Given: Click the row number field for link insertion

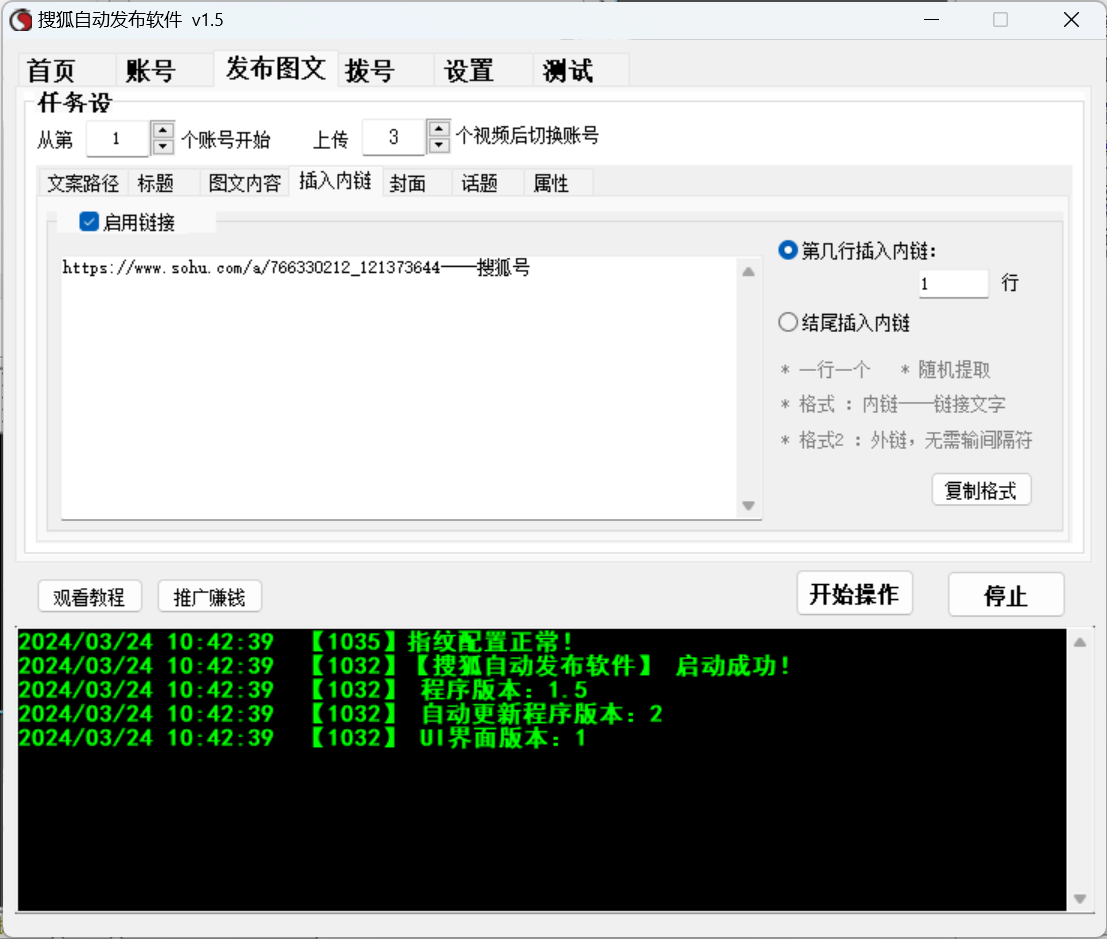Looking at the screenshot, I should 953,284.
